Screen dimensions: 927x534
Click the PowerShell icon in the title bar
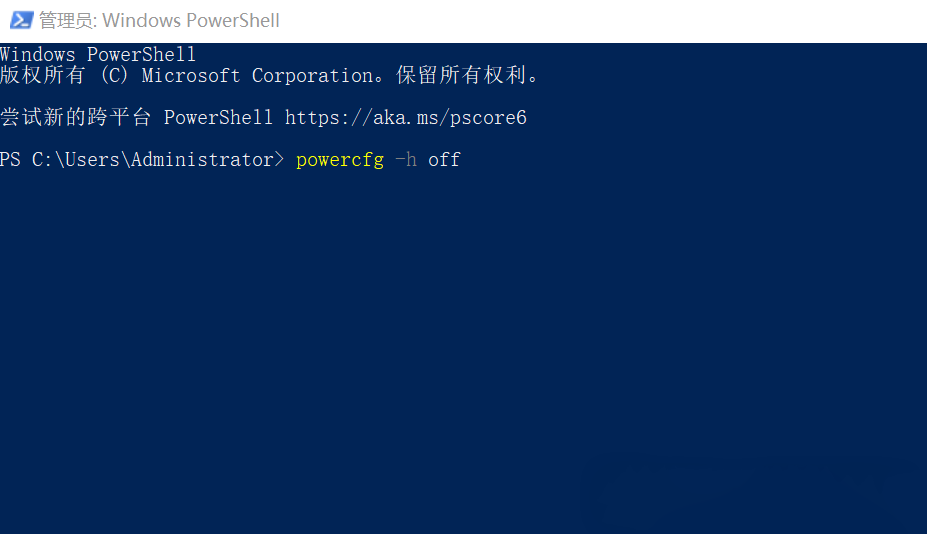pyautogui.click(x=20, y=20)
